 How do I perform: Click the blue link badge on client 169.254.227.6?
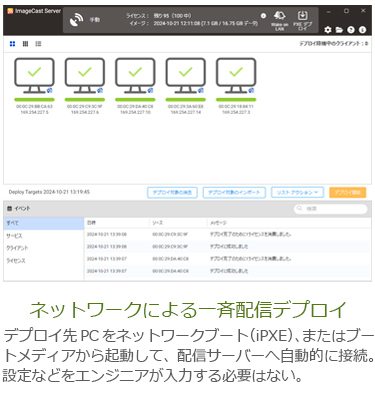tap(100, 90)
